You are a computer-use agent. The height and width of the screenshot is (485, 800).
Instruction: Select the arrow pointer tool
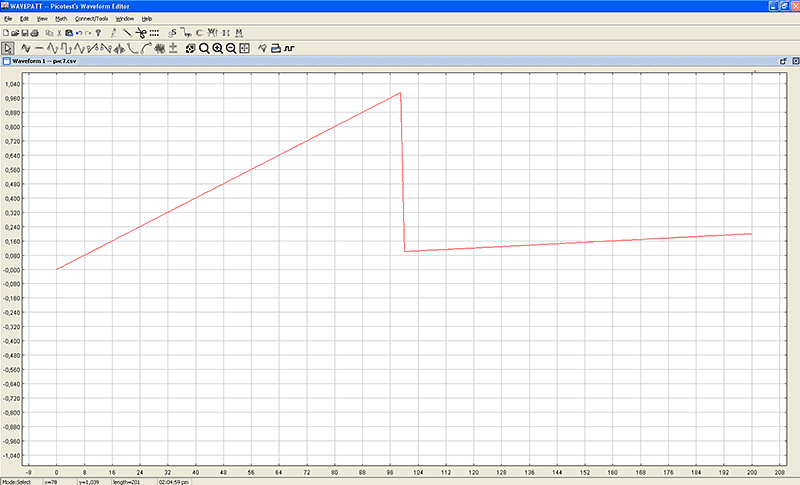coord(8,48)
